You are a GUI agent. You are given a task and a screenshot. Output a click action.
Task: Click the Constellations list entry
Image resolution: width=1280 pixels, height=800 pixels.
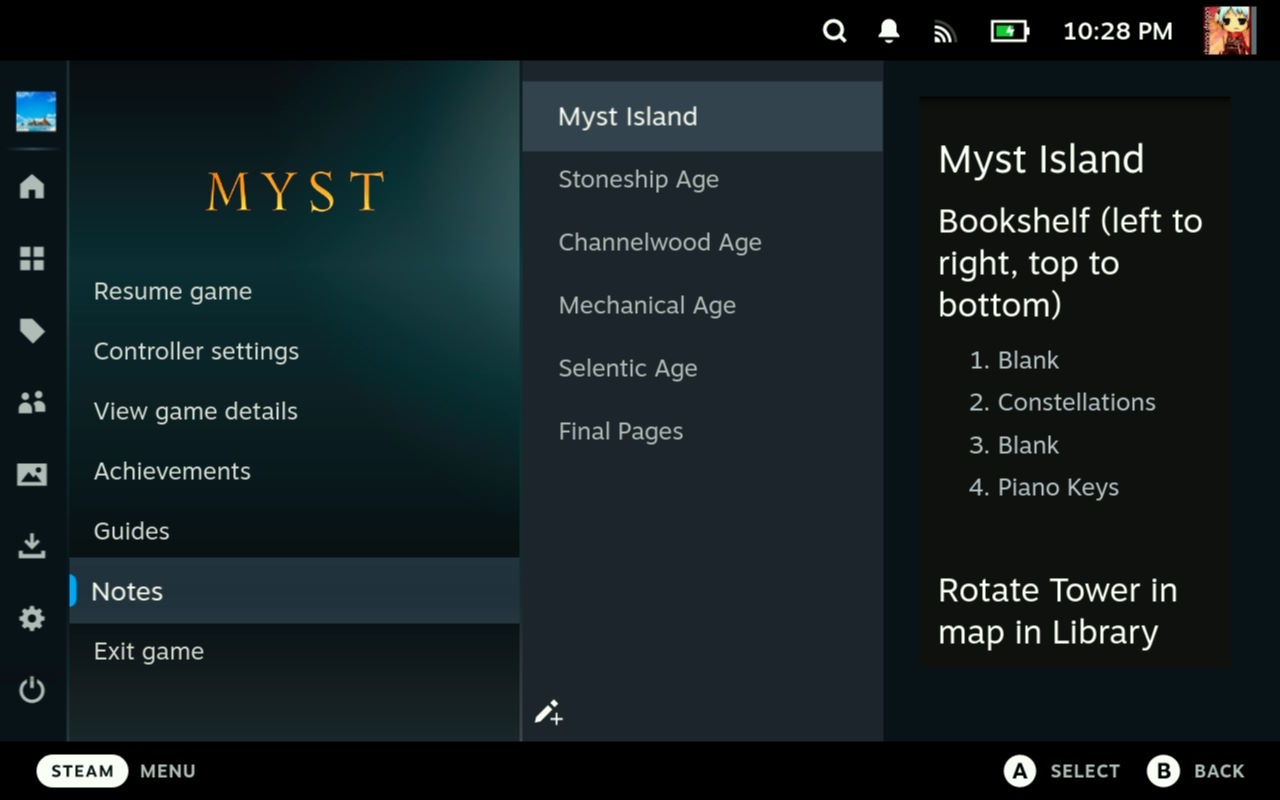[1076, 402]
